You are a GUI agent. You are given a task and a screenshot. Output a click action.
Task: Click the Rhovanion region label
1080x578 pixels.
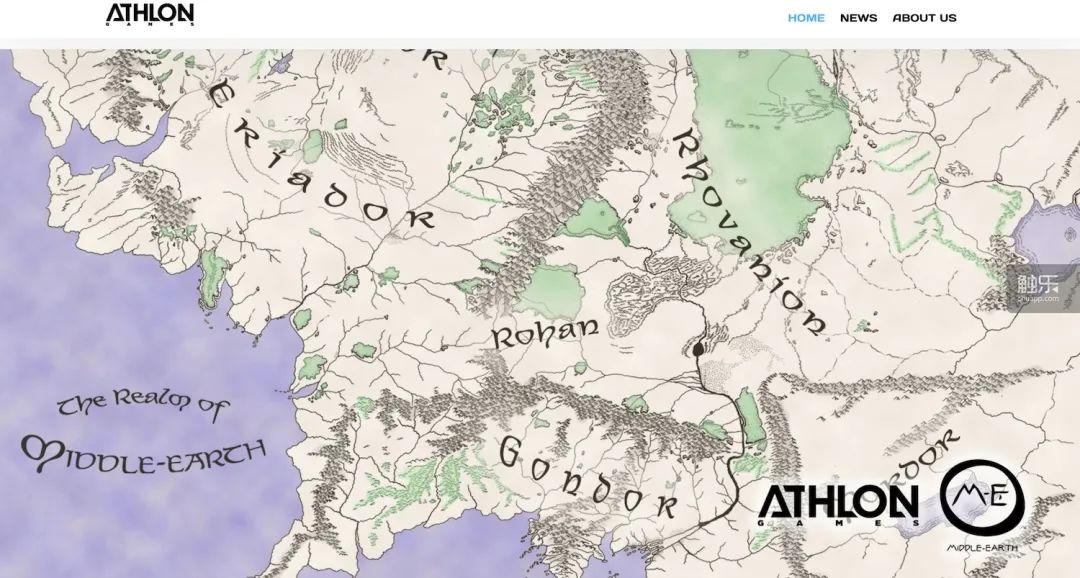click(x=749, y=233)
